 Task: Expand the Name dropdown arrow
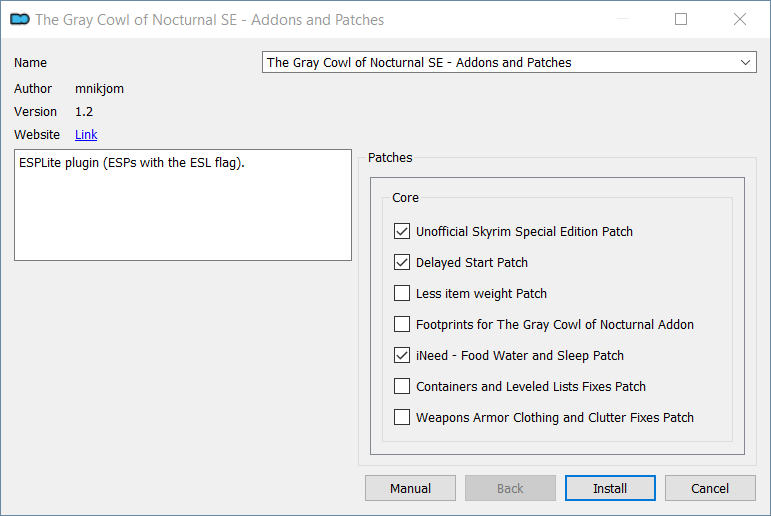745,62
